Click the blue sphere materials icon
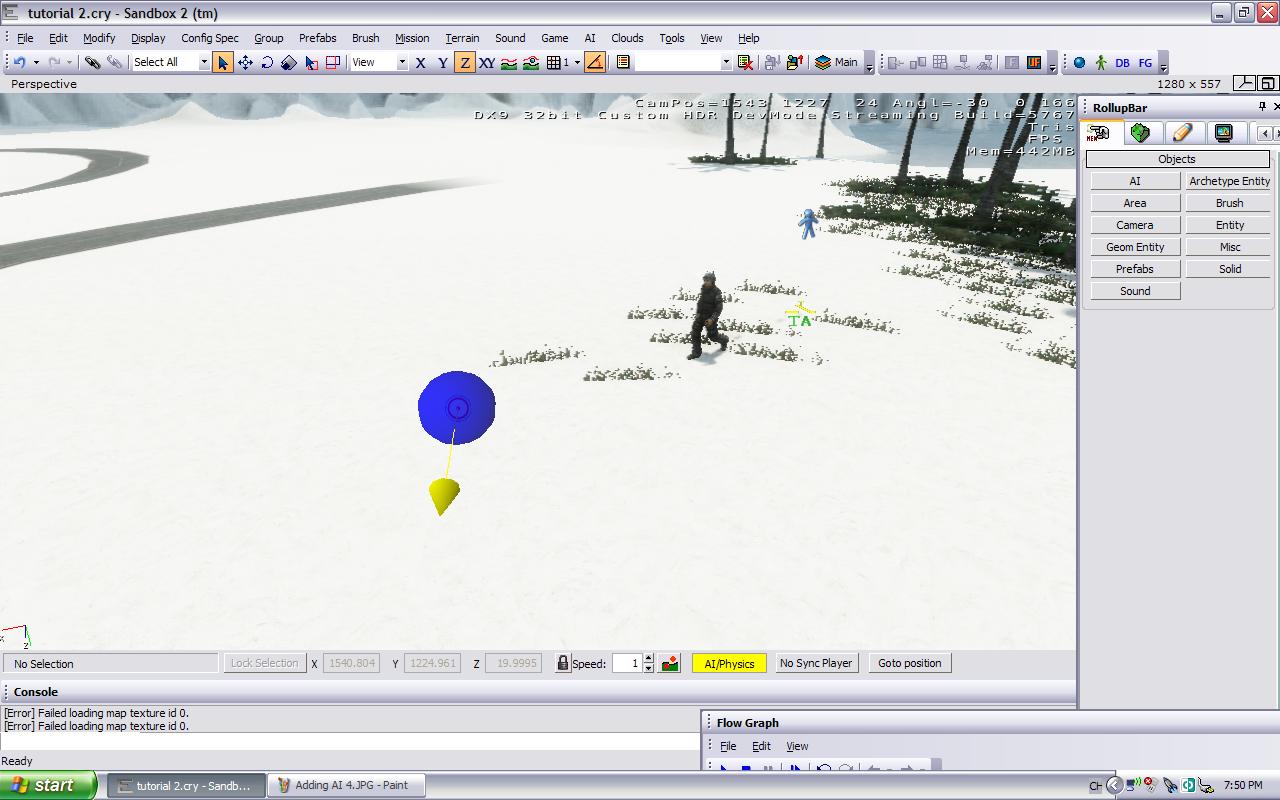1280x800 pixels. click(x=1079, y=62)
